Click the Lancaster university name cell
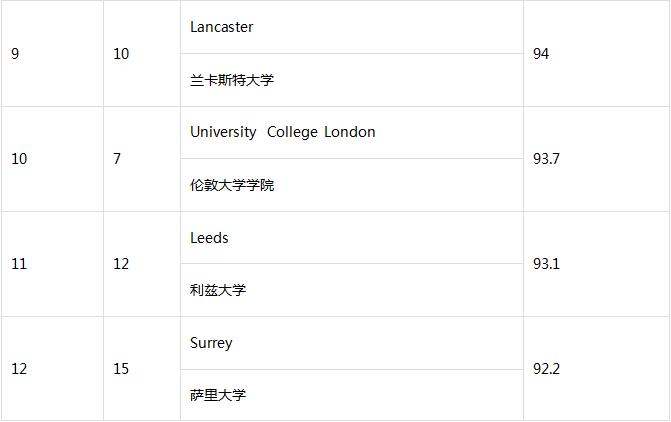Image resolution: width=671 pixels, height=422 pixels. [221, 27]
